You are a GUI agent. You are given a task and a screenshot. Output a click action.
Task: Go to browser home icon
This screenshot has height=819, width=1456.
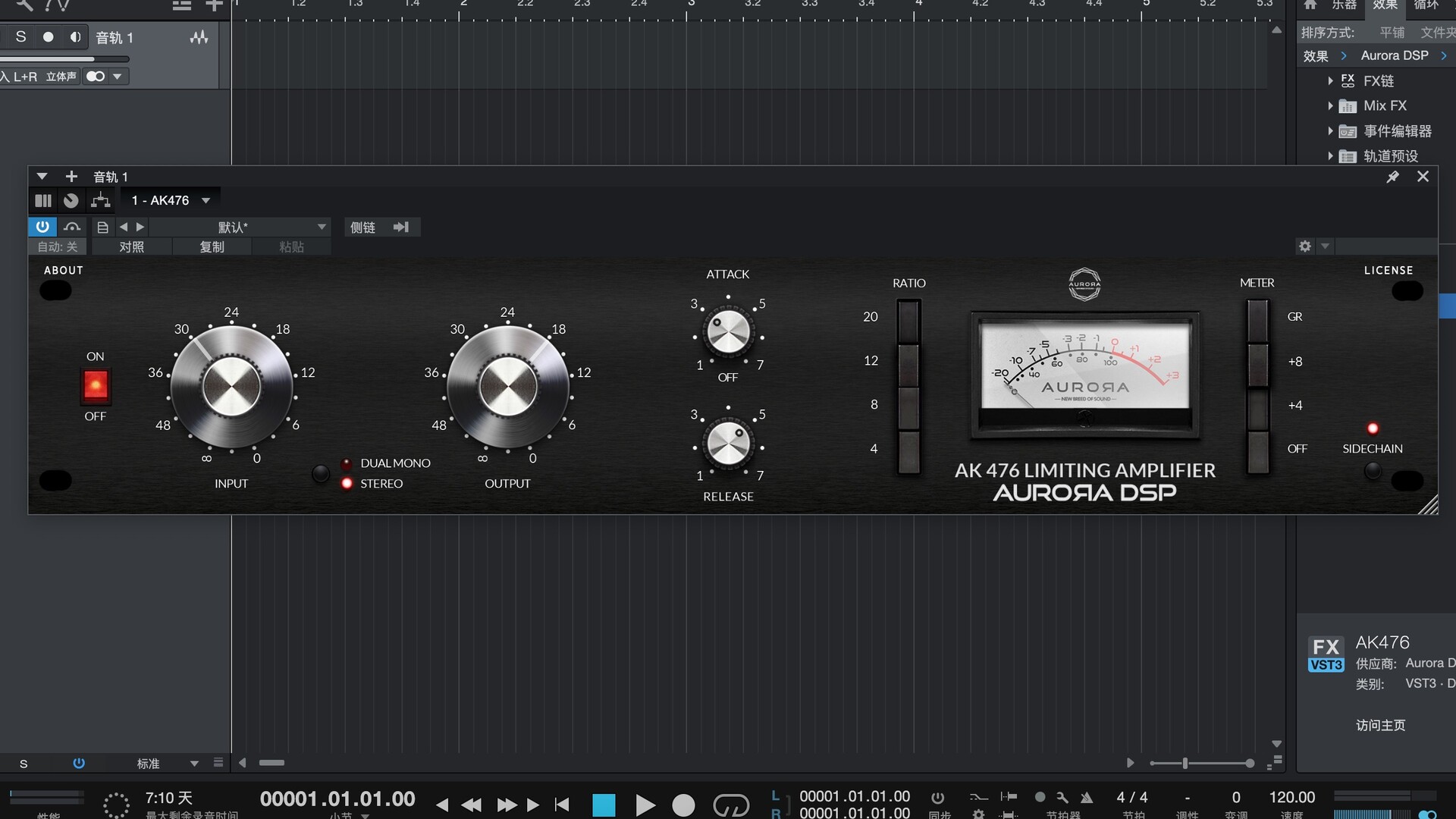(1310, 5)
